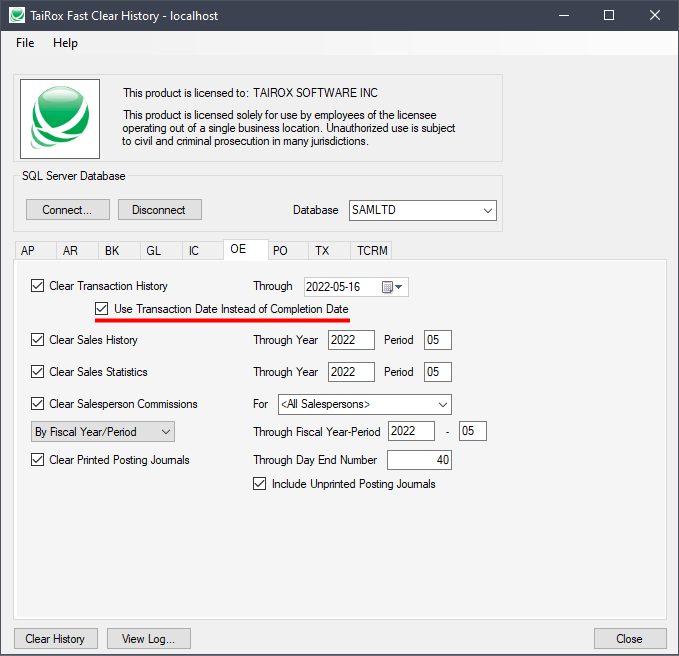Click the Clear Sales History period field
The image size is (679, 656).
coord(437,340)
